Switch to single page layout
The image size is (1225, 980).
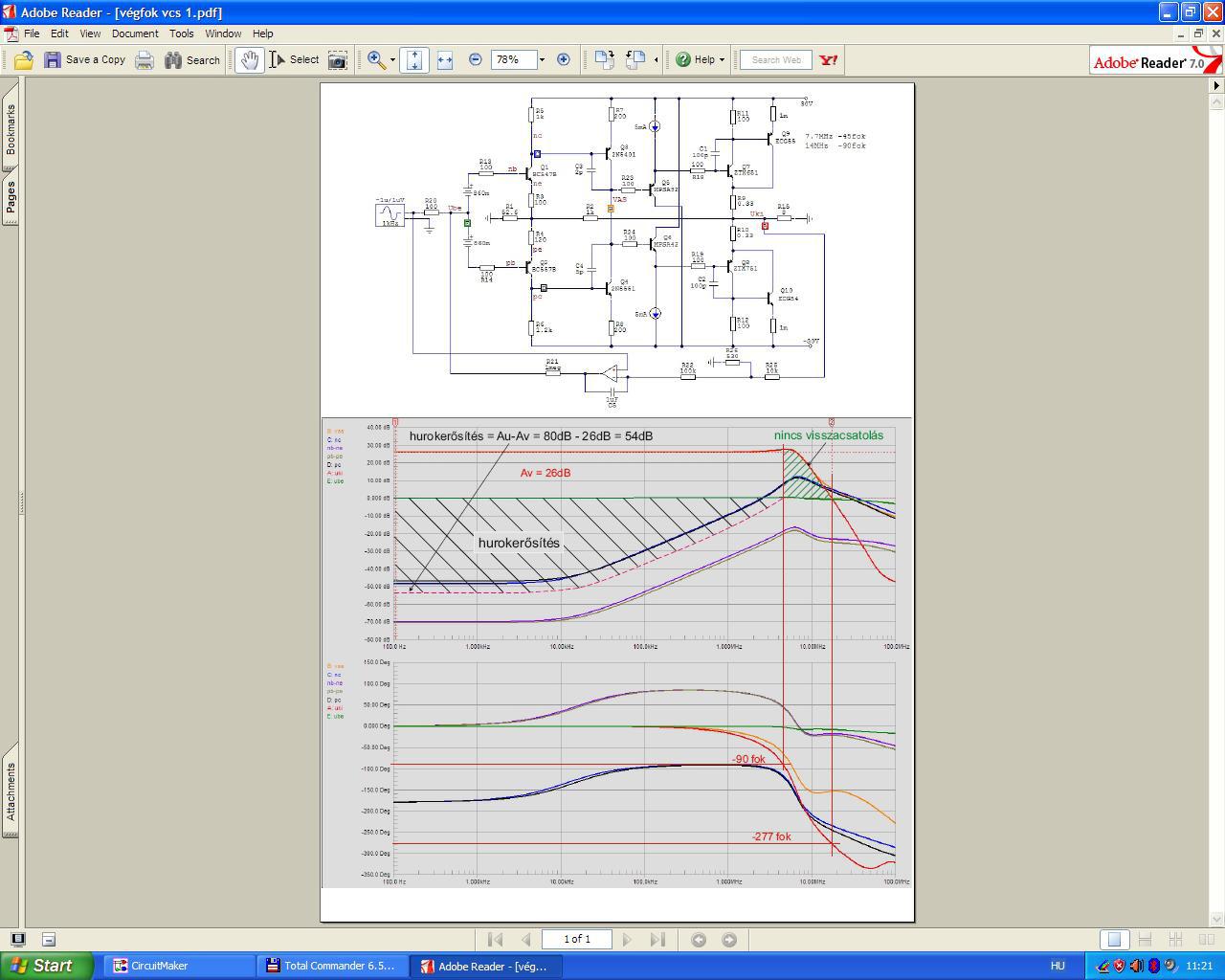(x=1113, y=940)
